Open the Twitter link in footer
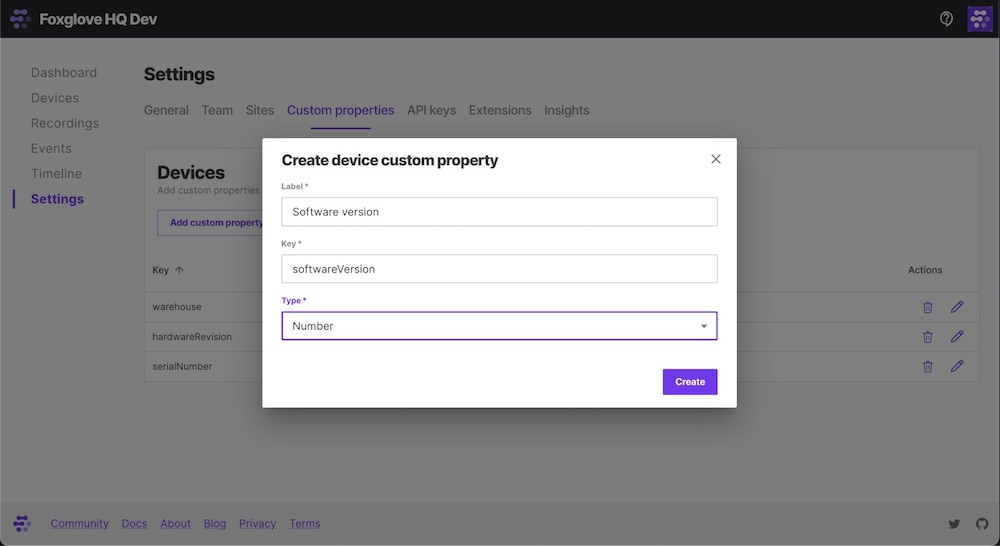The image size is (1000, 546). tap(954, 524)
